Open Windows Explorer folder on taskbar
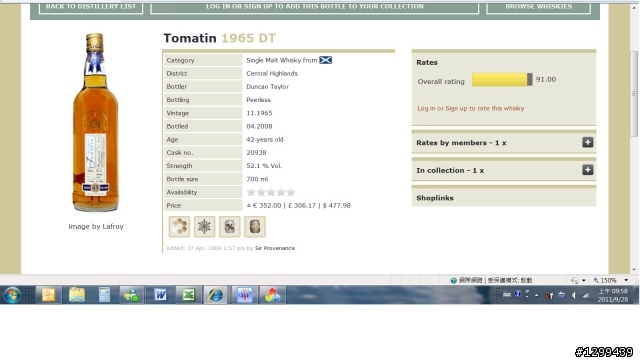This screenshot has width=640, height=360. (77, 295)
